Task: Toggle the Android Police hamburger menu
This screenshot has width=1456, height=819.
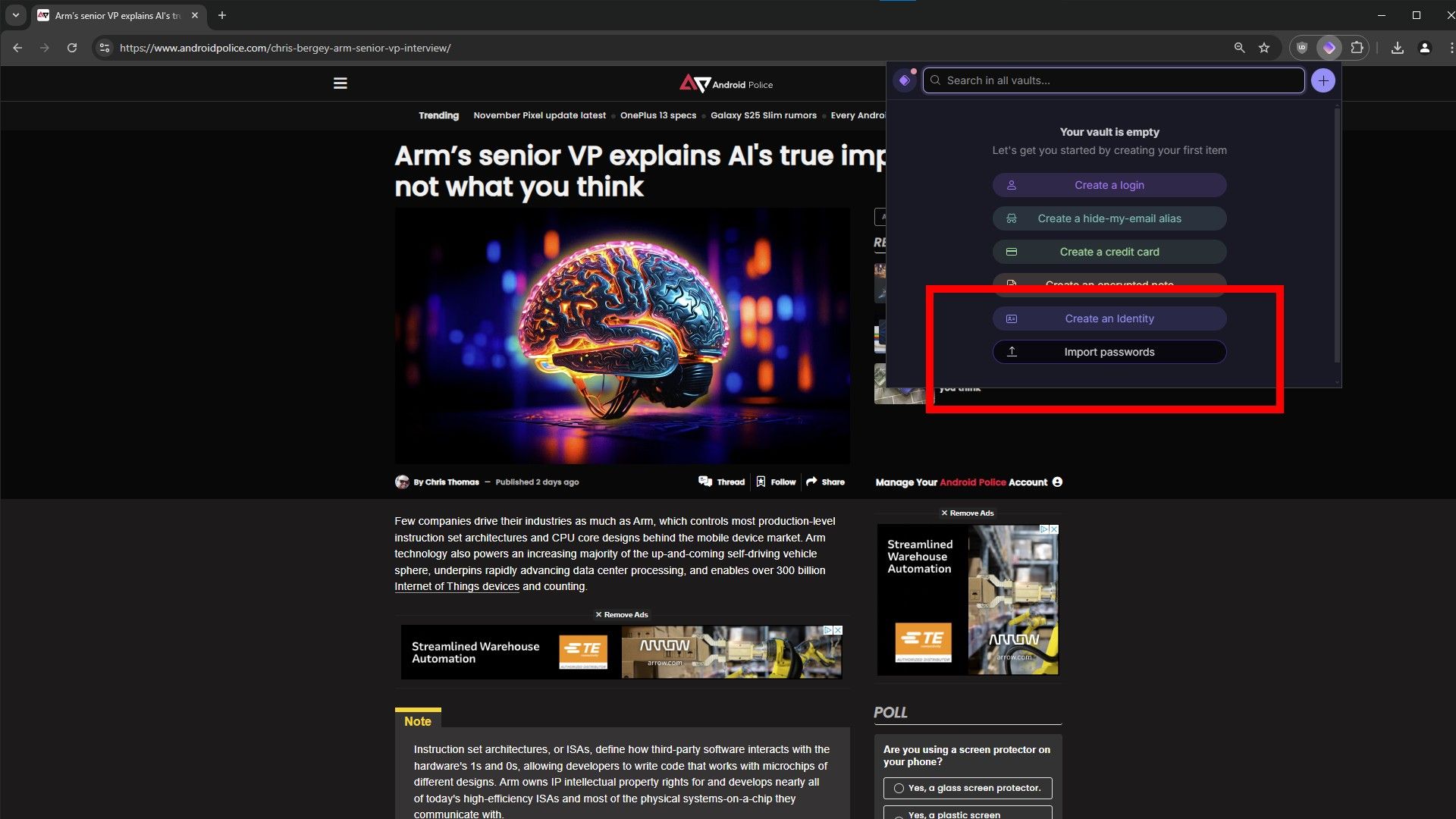Action: (340, 82)
